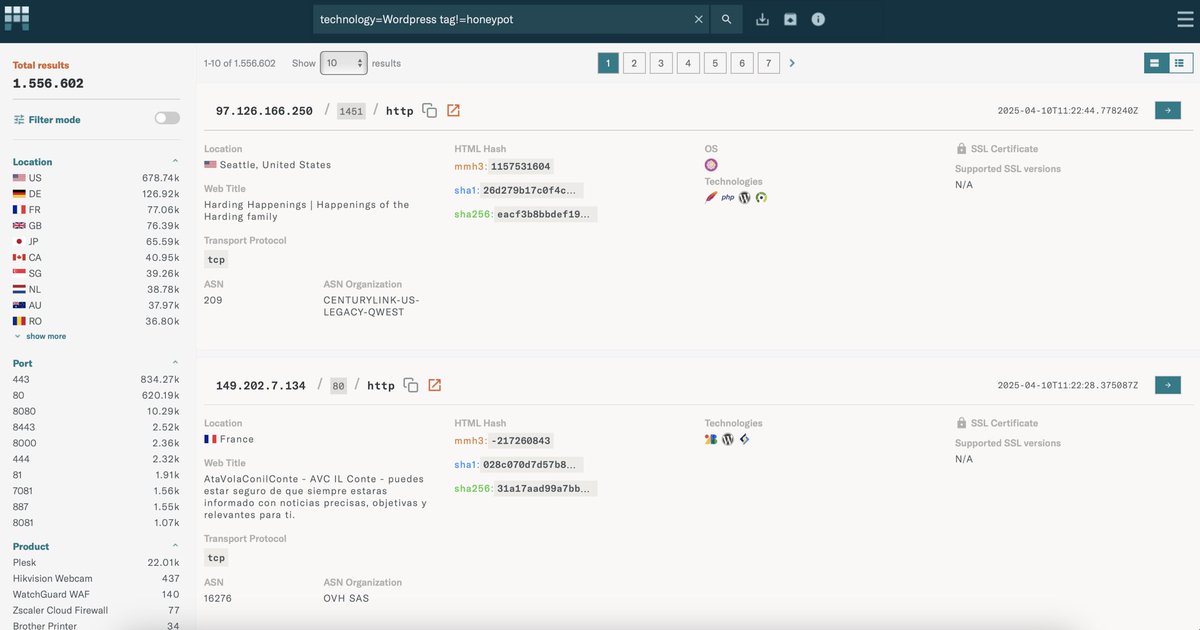Toggle the Filter mode switch
The height and width of the screenshot is (630, 1200).
(167, 118)
